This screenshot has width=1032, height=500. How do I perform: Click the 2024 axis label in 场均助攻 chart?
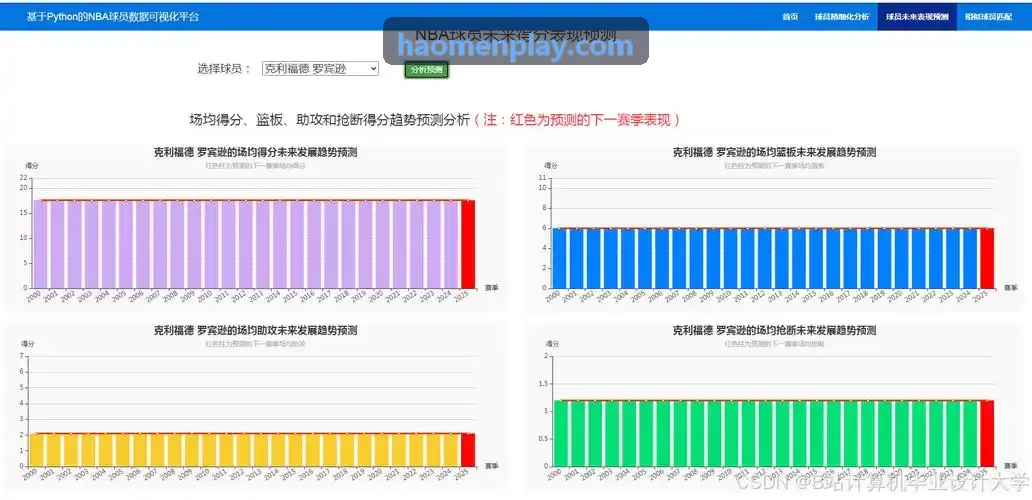point(443,474)
